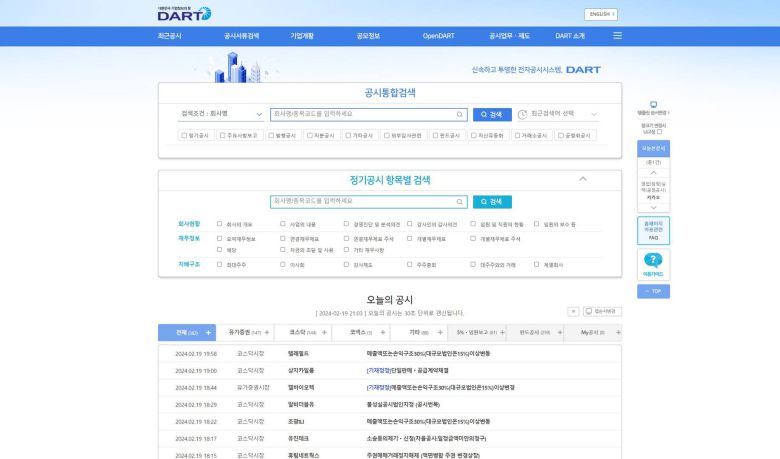Click 유가증권시장 market cell

click(253, 387)
